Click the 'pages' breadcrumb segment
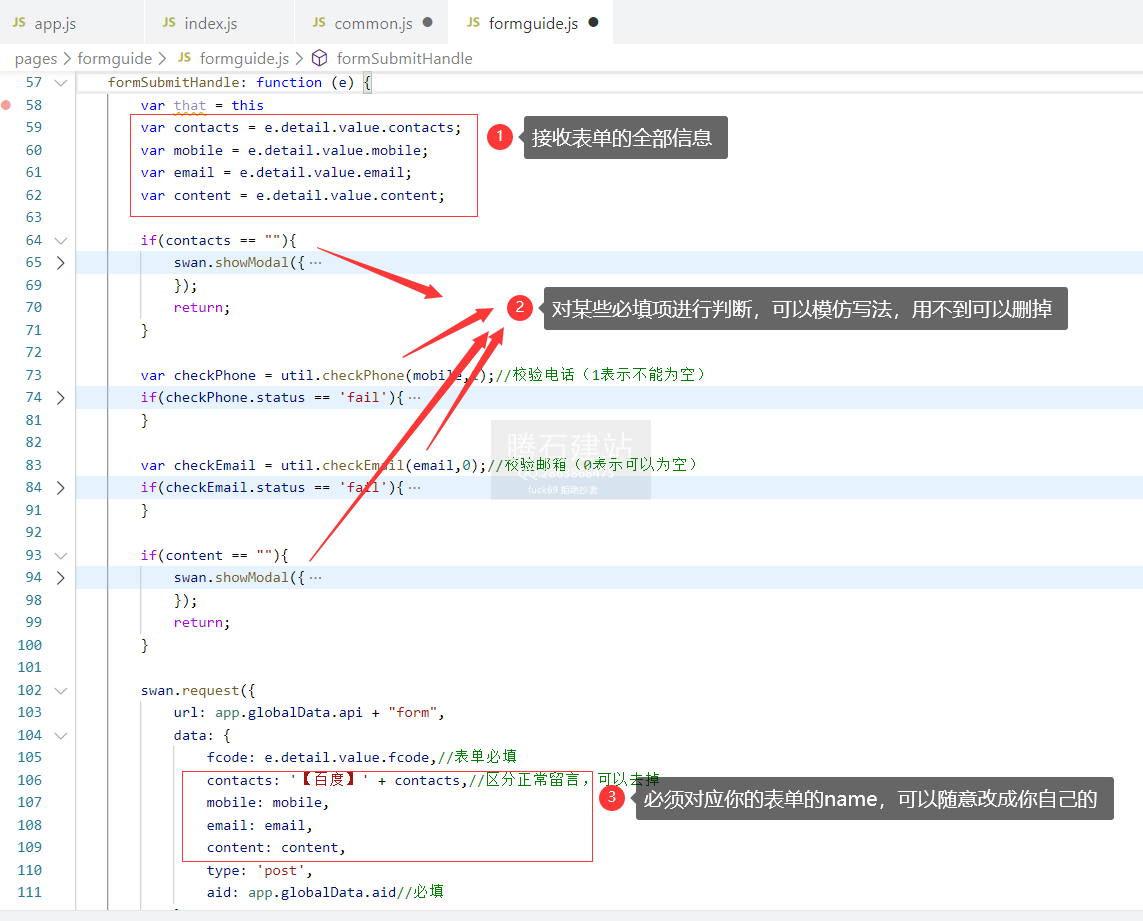Screen dimensions: 1143x921 coord(36,59)
